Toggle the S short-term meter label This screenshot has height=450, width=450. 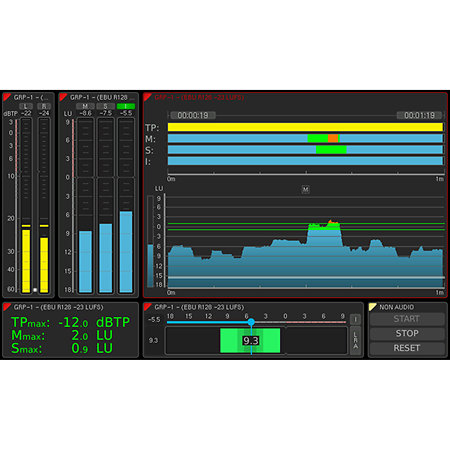pyautogui.click(x=105, y=106)
